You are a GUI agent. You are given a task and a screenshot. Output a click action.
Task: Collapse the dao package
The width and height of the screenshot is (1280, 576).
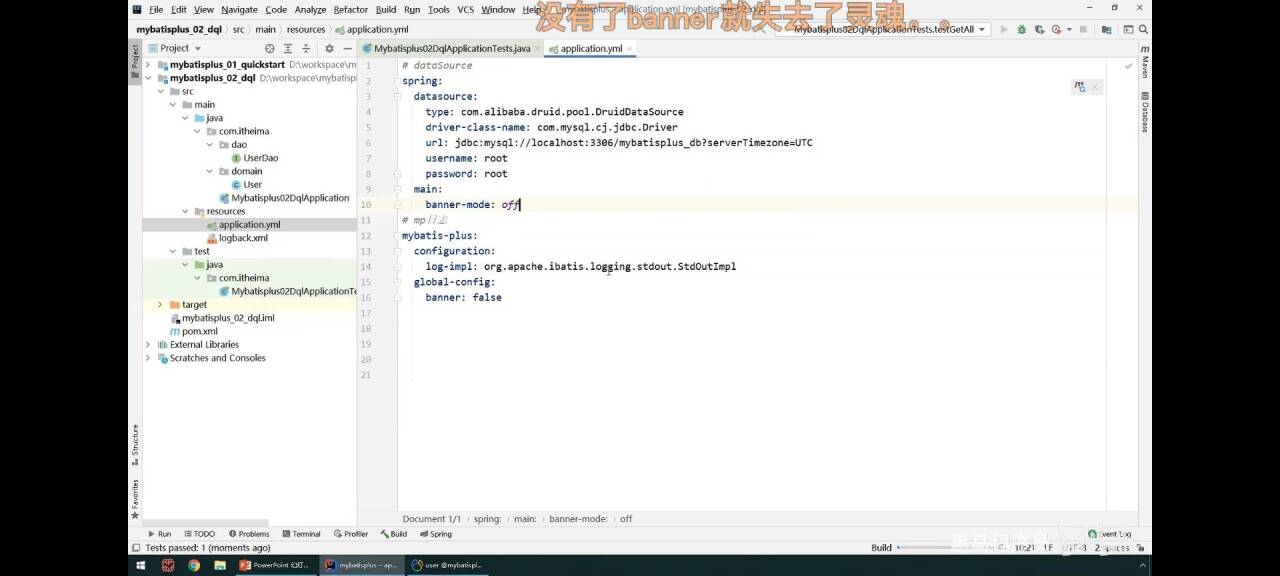210,144
